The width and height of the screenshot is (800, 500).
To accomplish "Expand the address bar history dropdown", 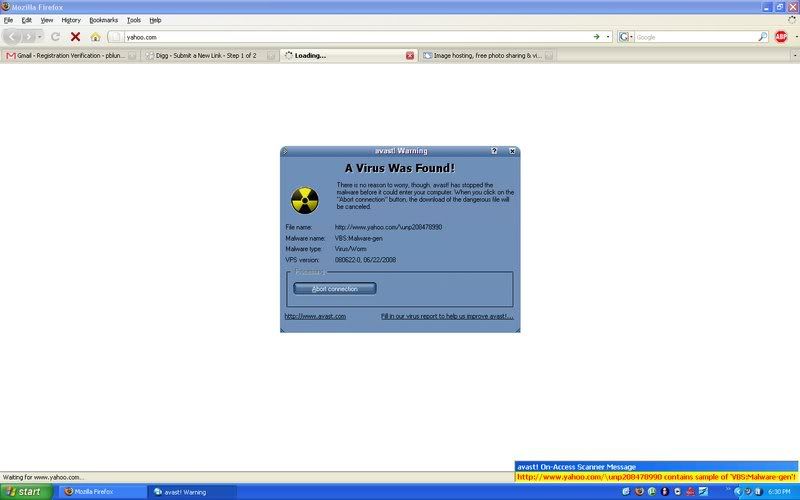I will click(x=608, y=37).
